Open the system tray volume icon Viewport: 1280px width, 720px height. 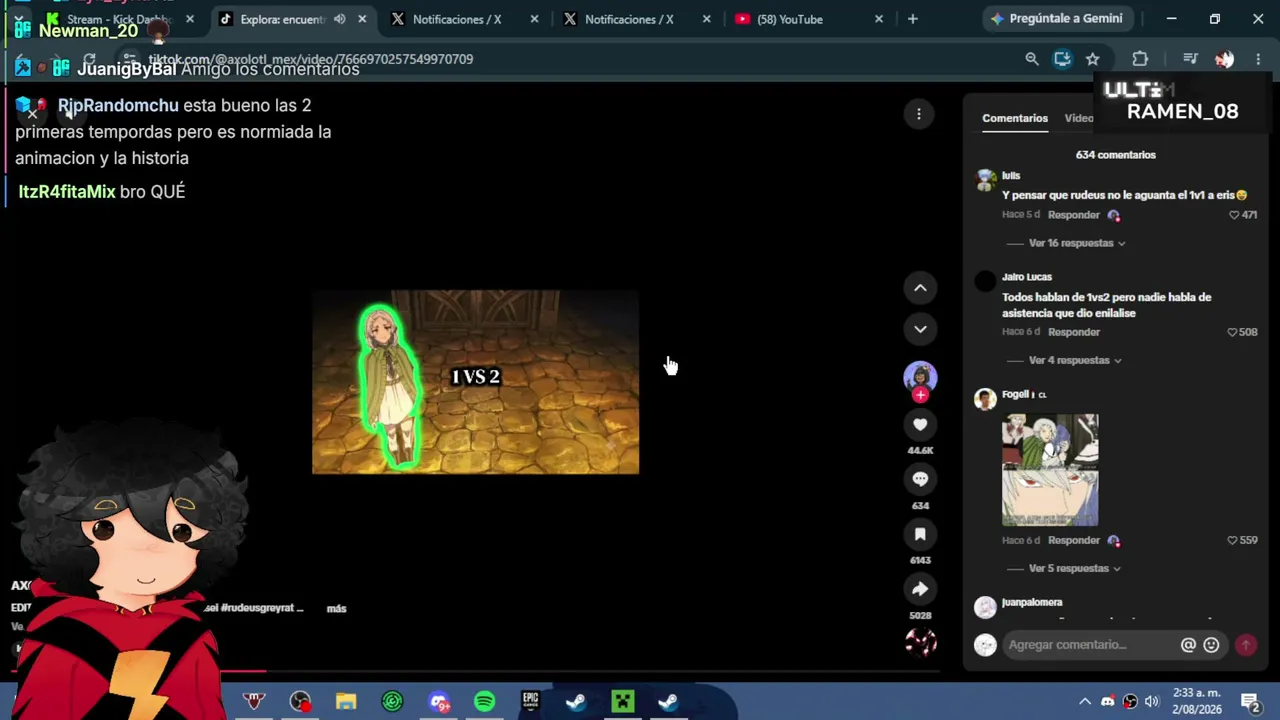pos(1152,701)
